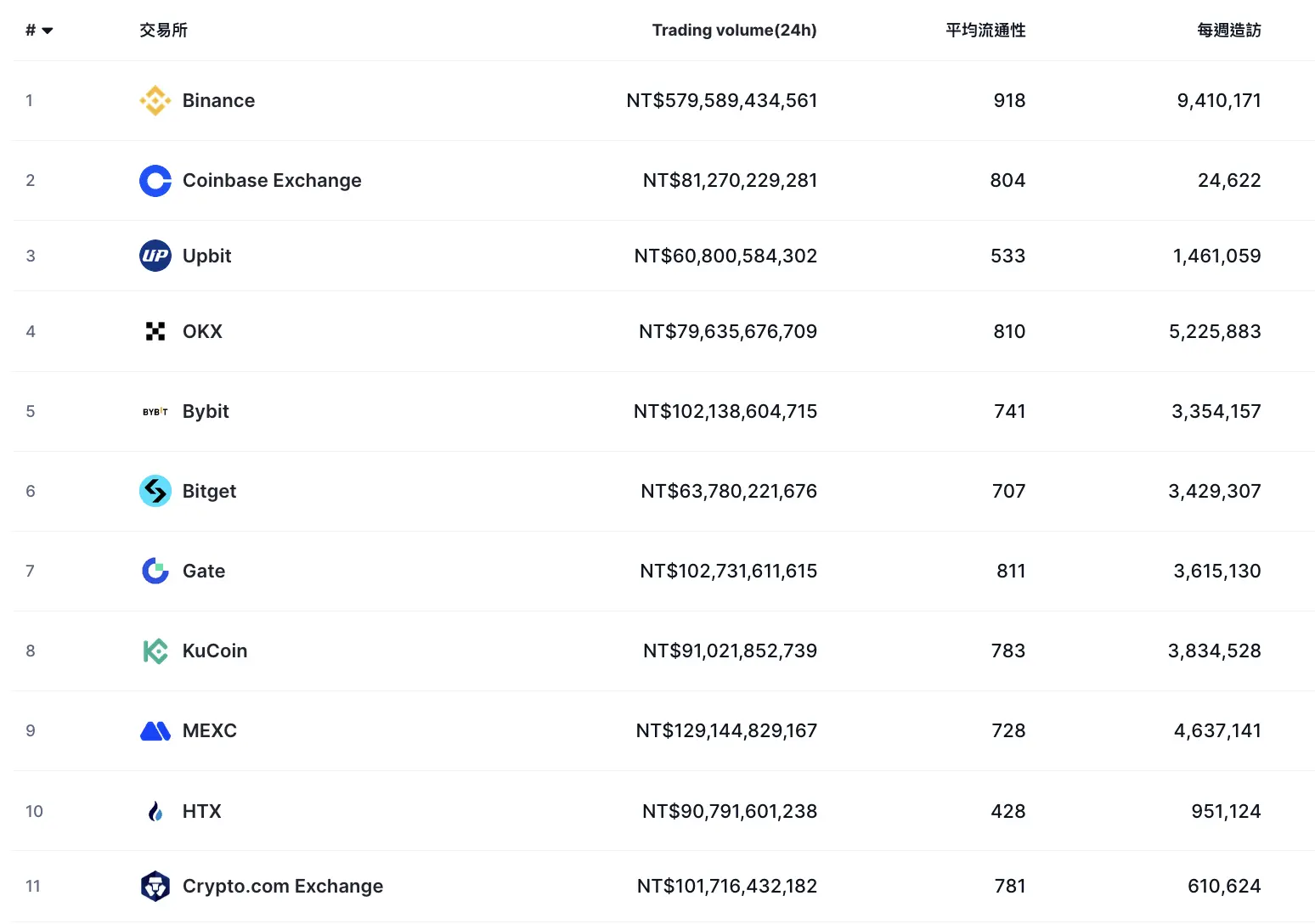The width and height of the screenshot is (1315, 924).
Task: Open the Coinbase Exchange name link
Action: [x=272, y=180]
